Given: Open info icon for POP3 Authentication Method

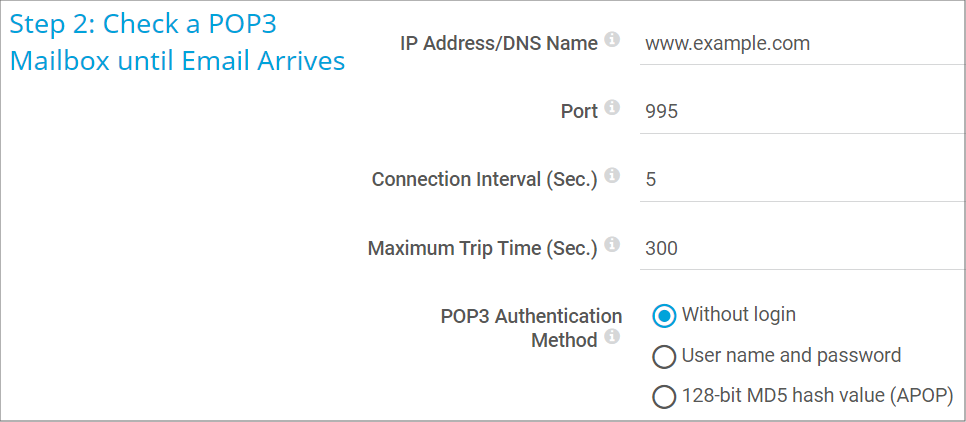Looking at the screenshot, I should pos(611,337).
